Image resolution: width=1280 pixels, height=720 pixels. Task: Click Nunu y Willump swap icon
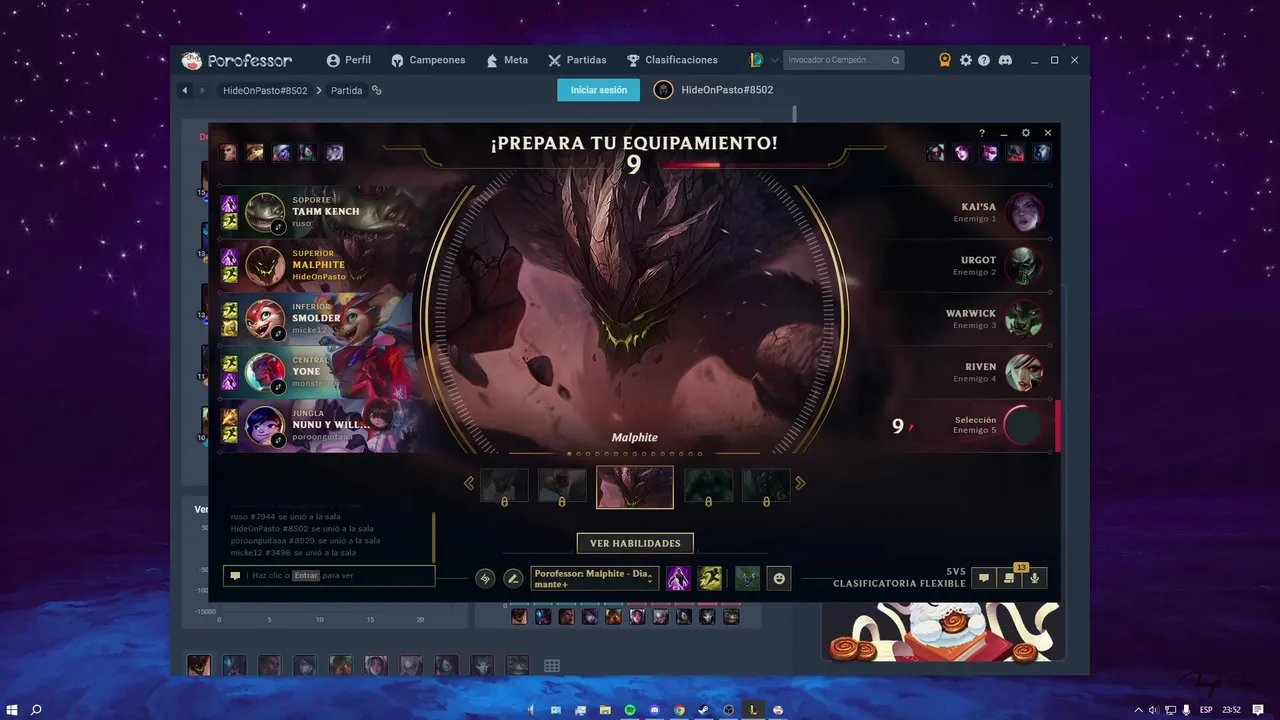279,439
